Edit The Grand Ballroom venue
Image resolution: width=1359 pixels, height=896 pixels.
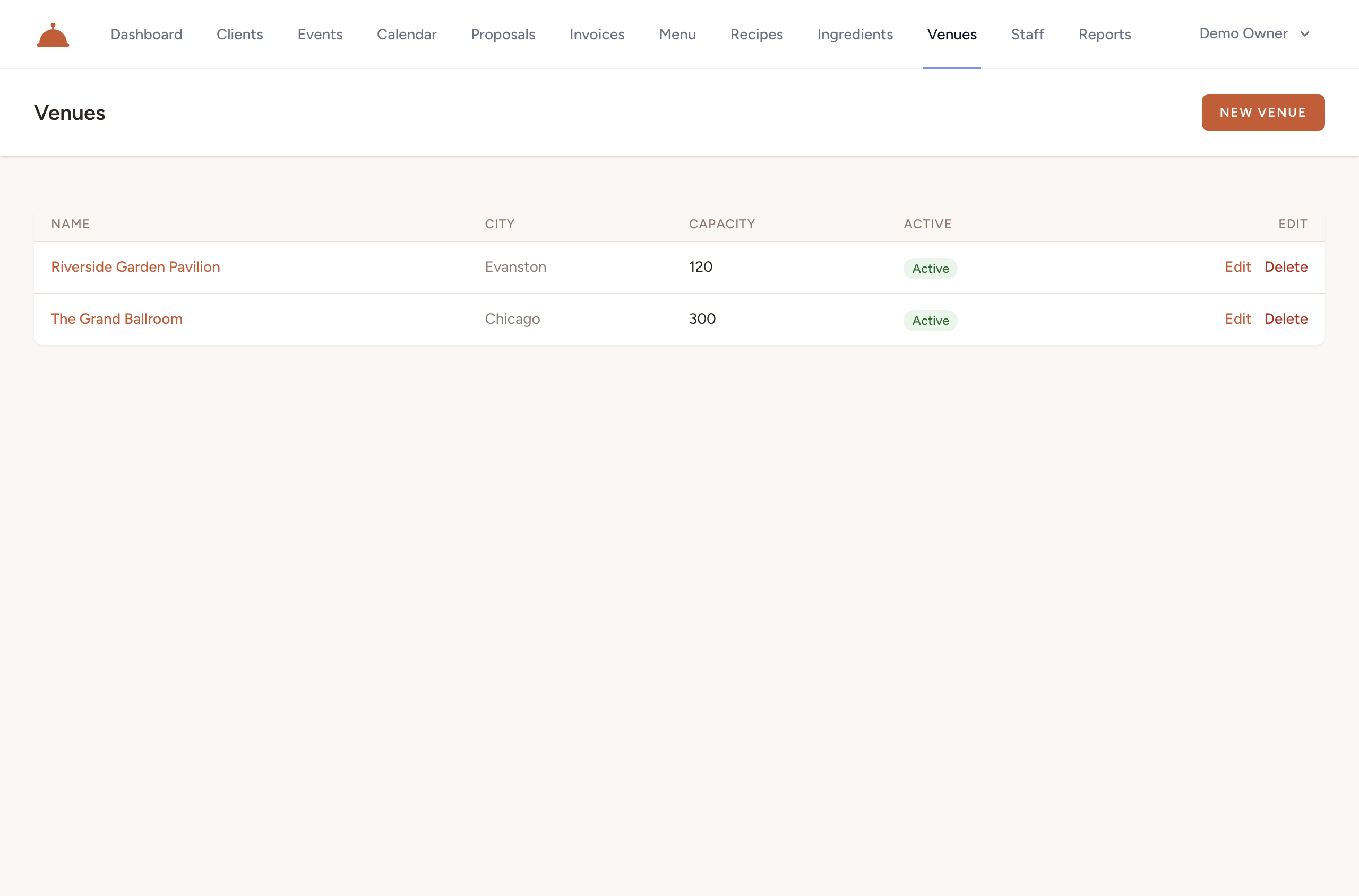(x=1238, y=319)
